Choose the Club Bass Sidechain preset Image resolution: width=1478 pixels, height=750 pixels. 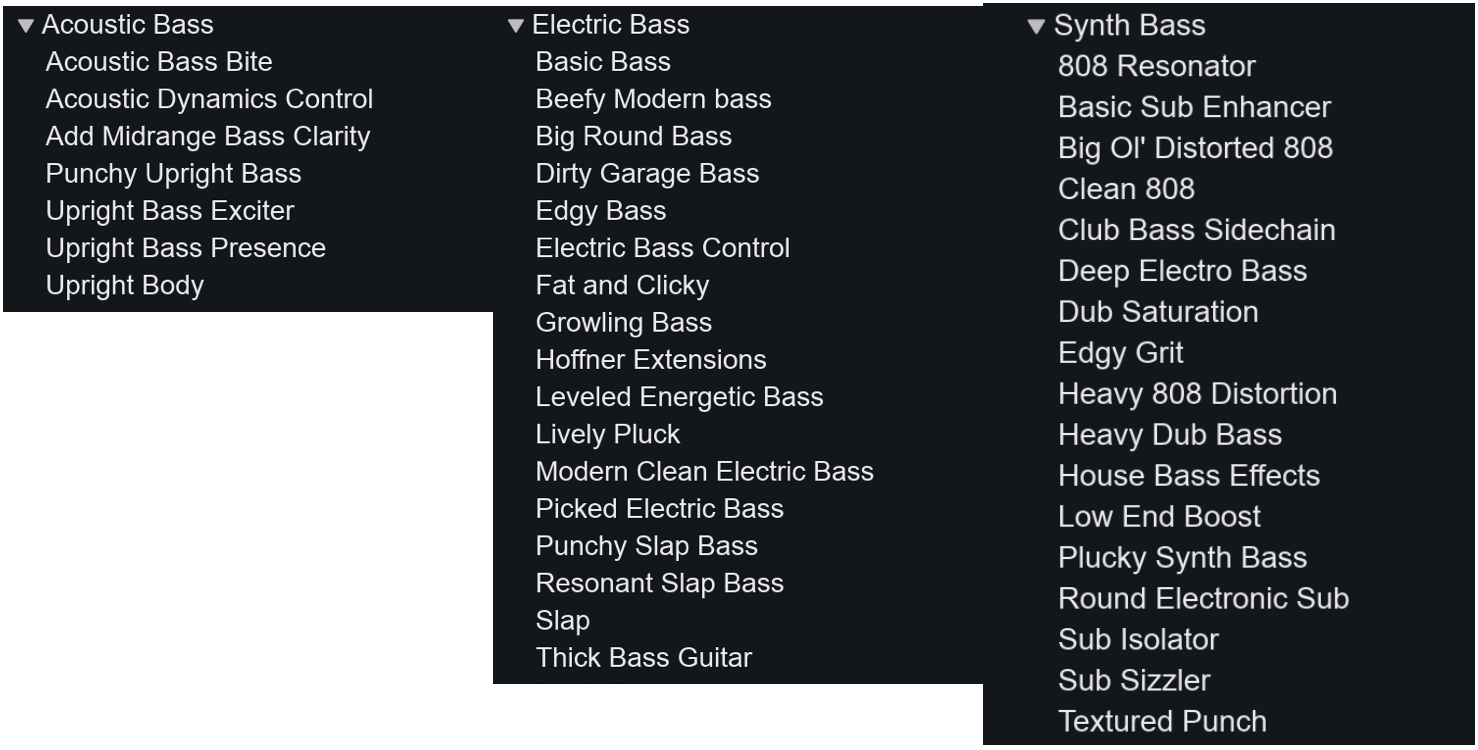[x=1197, y=230]
